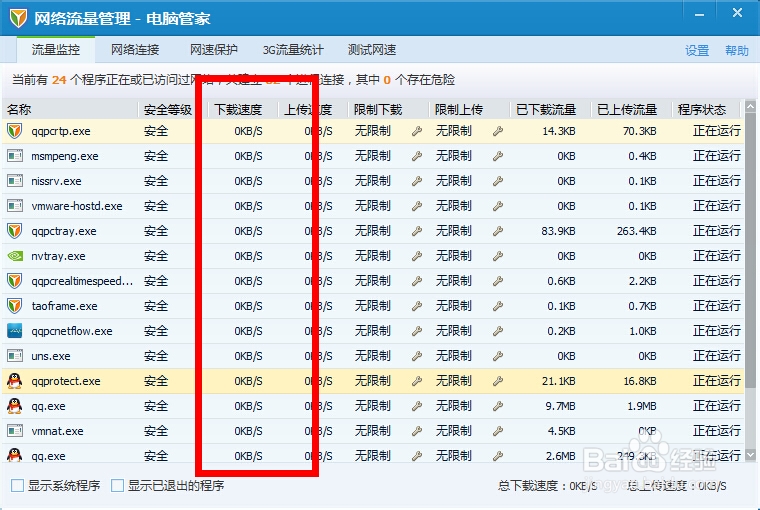This screenshot has width=760, height=510.
Task: Select the qqprotect.exe row name
Action: pyautogui.click(x=65, y=381)
